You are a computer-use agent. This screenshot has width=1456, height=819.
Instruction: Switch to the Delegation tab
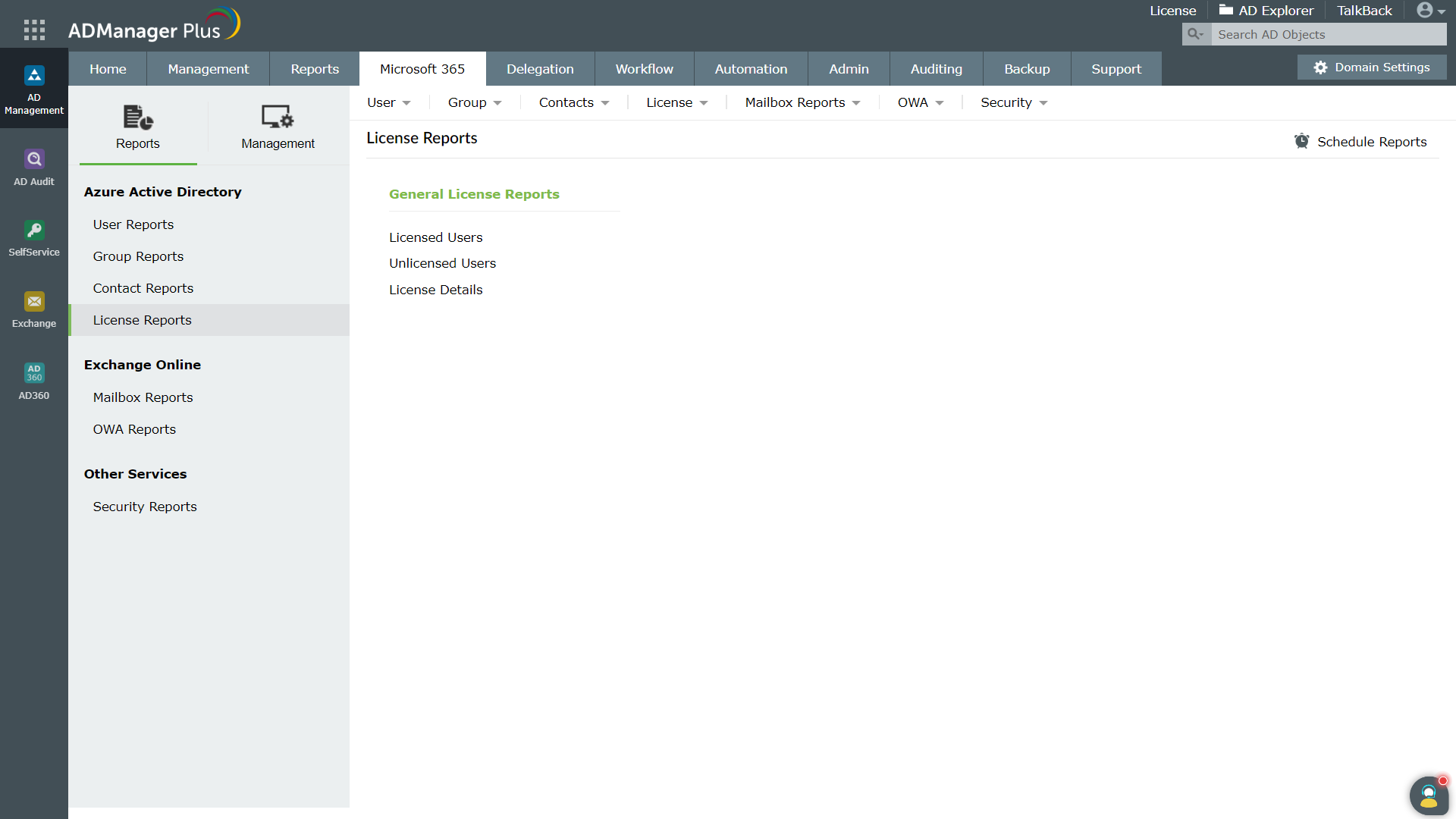point(540,69)
